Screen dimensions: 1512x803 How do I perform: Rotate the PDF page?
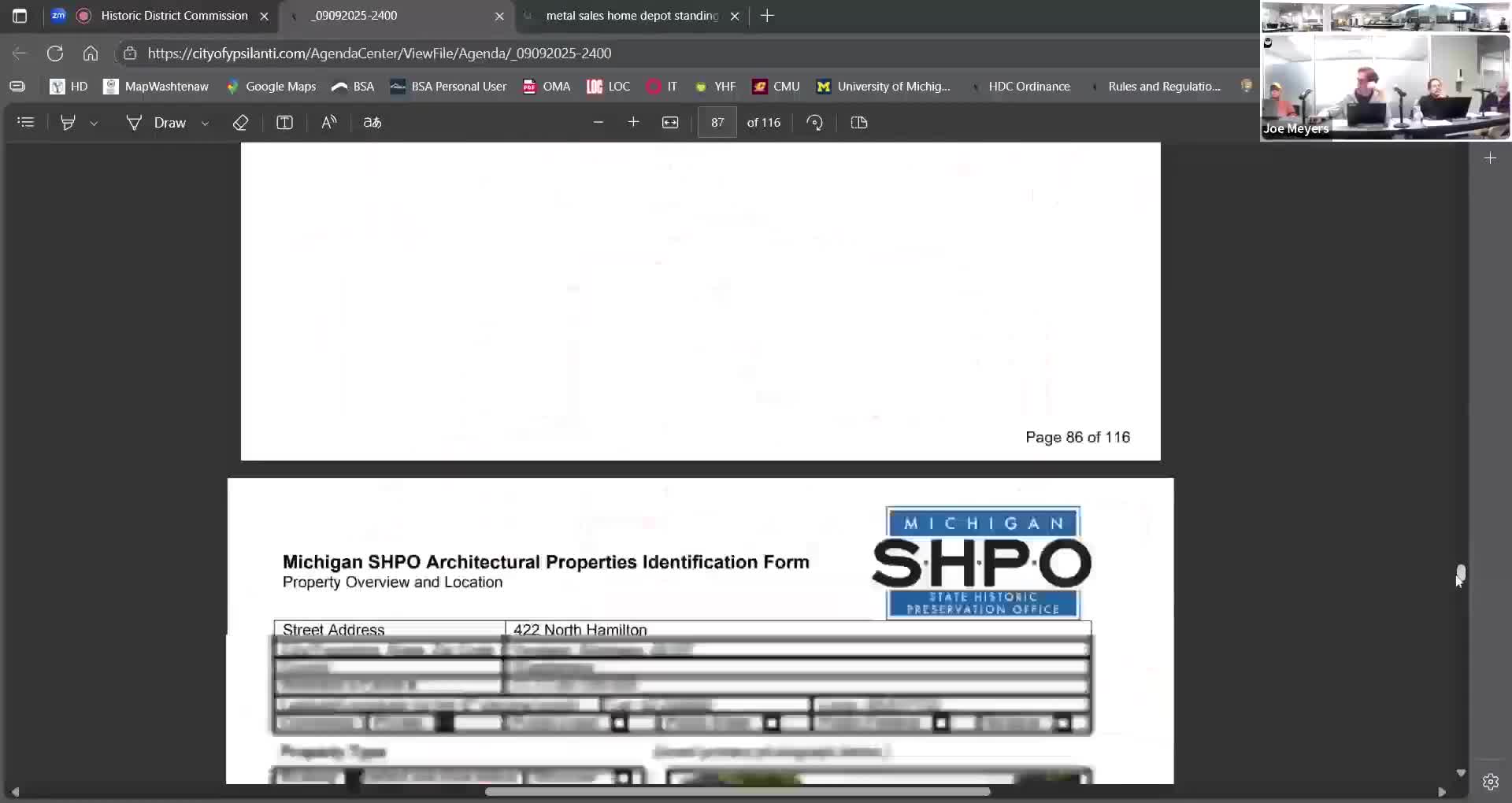815,123
